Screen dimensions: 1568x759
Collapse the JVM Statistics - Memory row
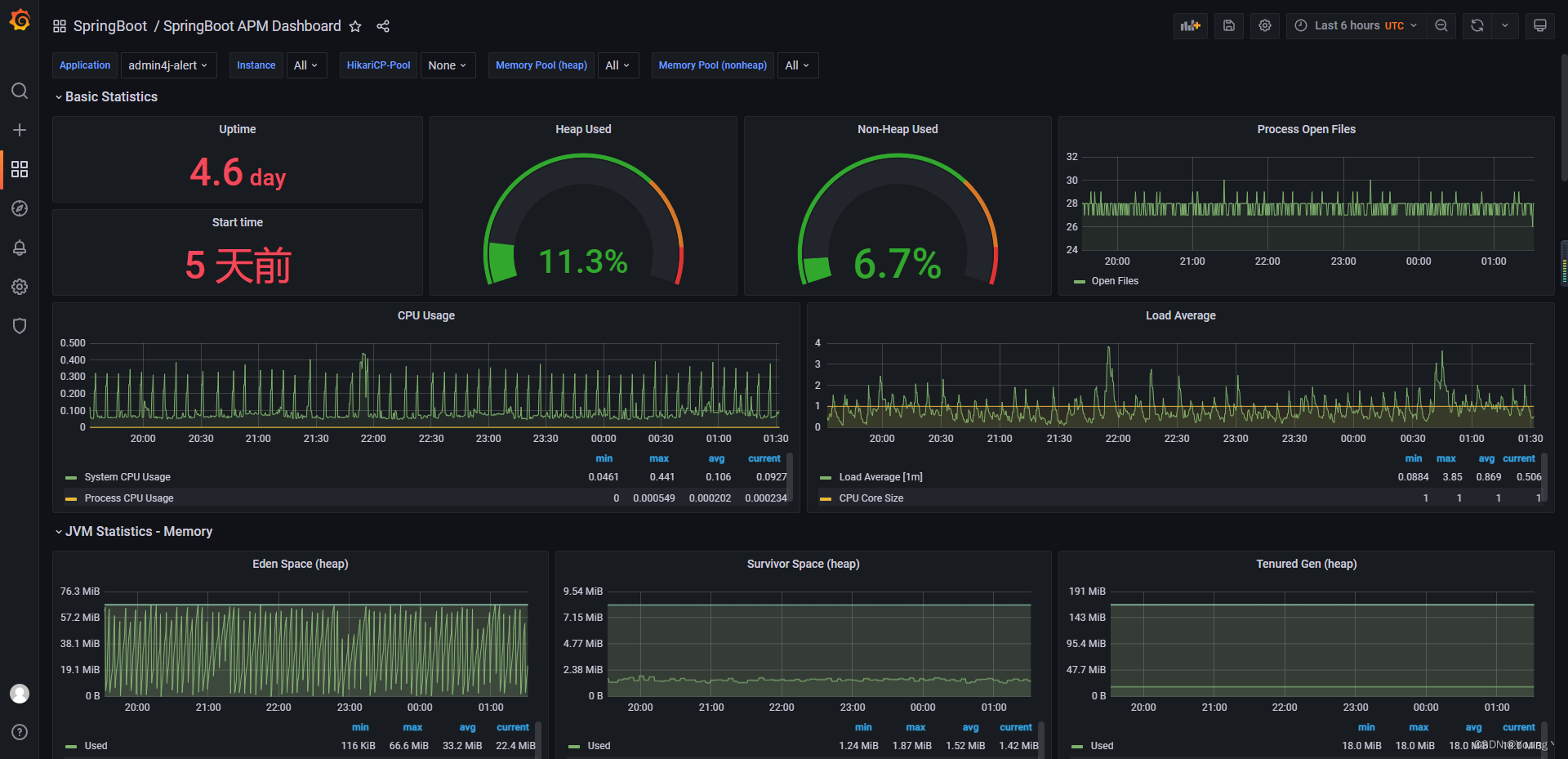[x=134, y=531]
